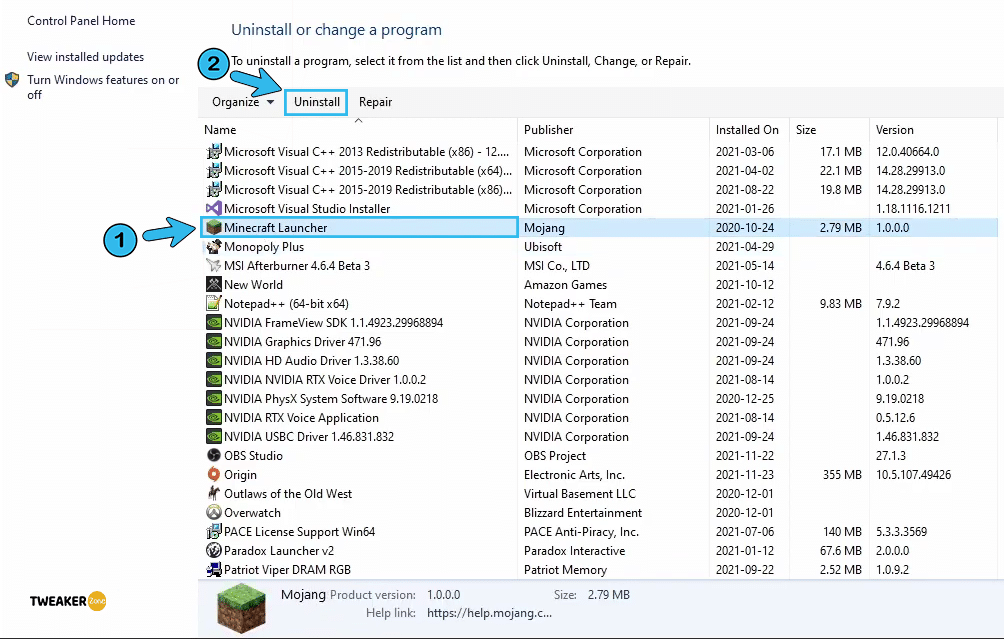The height and width of the screenshot is (639, 1004).
Task: Click the NVIDIA FrameView SDK icon
Action: click(x=214, y=323)
